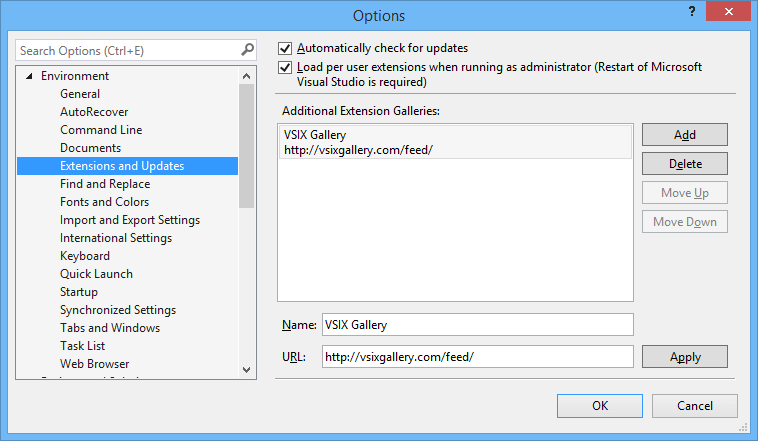Click the Delete gallery button
758x441 pixels.
[685, 163]
